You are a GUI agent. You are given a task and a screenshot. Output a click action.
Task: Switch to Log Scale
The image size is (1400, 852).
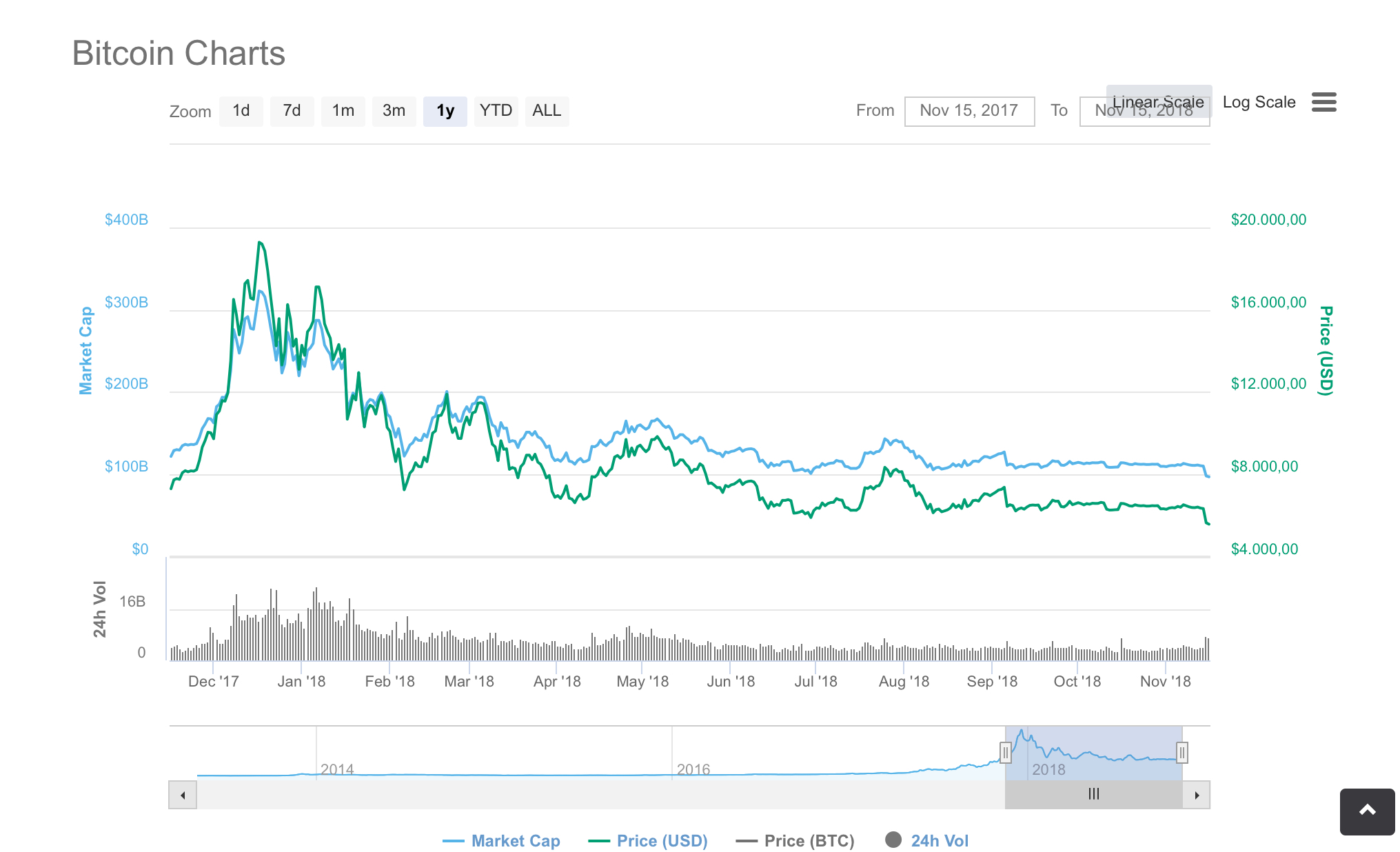[1259, 102]
